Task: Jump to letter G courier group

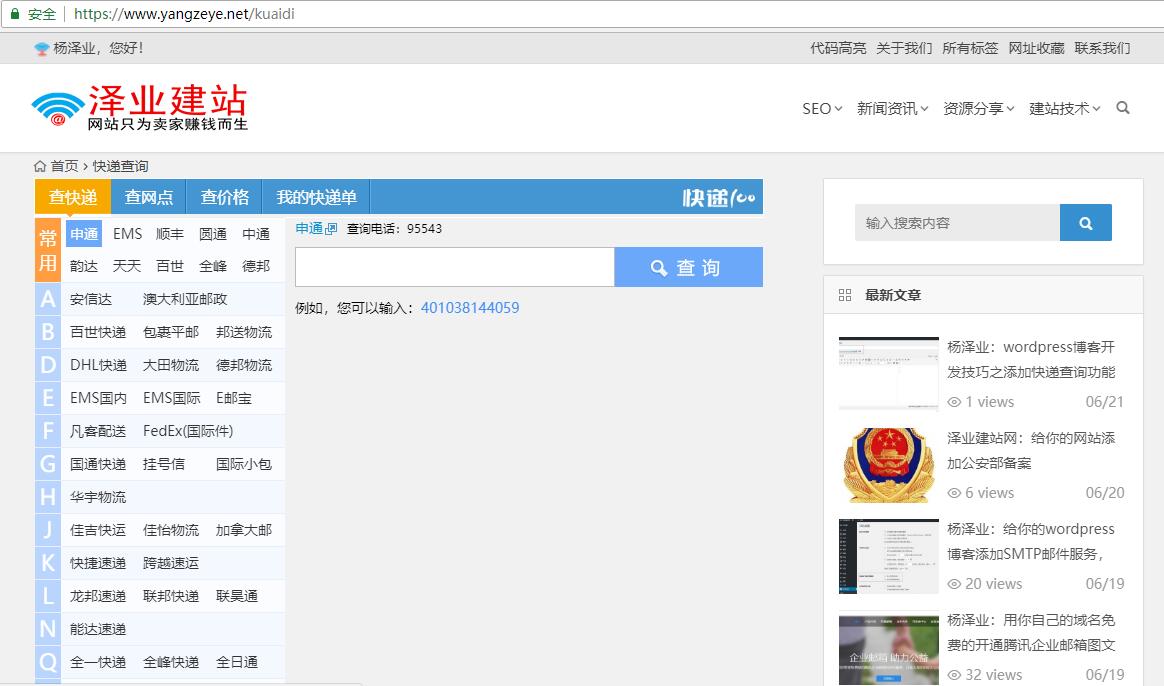Action: 48,464
